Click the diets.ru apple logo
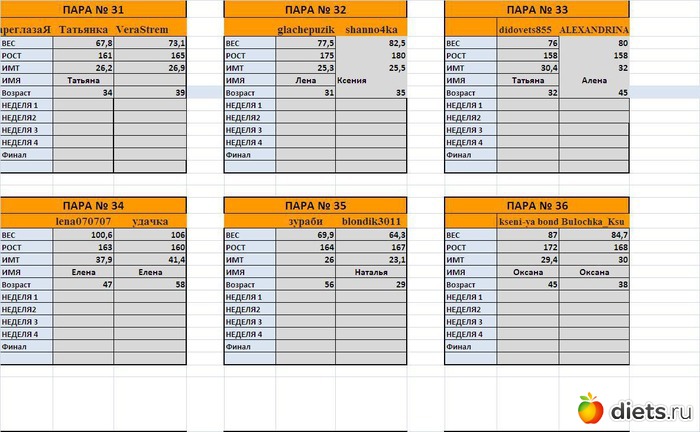Image resolution: width=700 pixels, height=432 pixels. tap(590, 408)
